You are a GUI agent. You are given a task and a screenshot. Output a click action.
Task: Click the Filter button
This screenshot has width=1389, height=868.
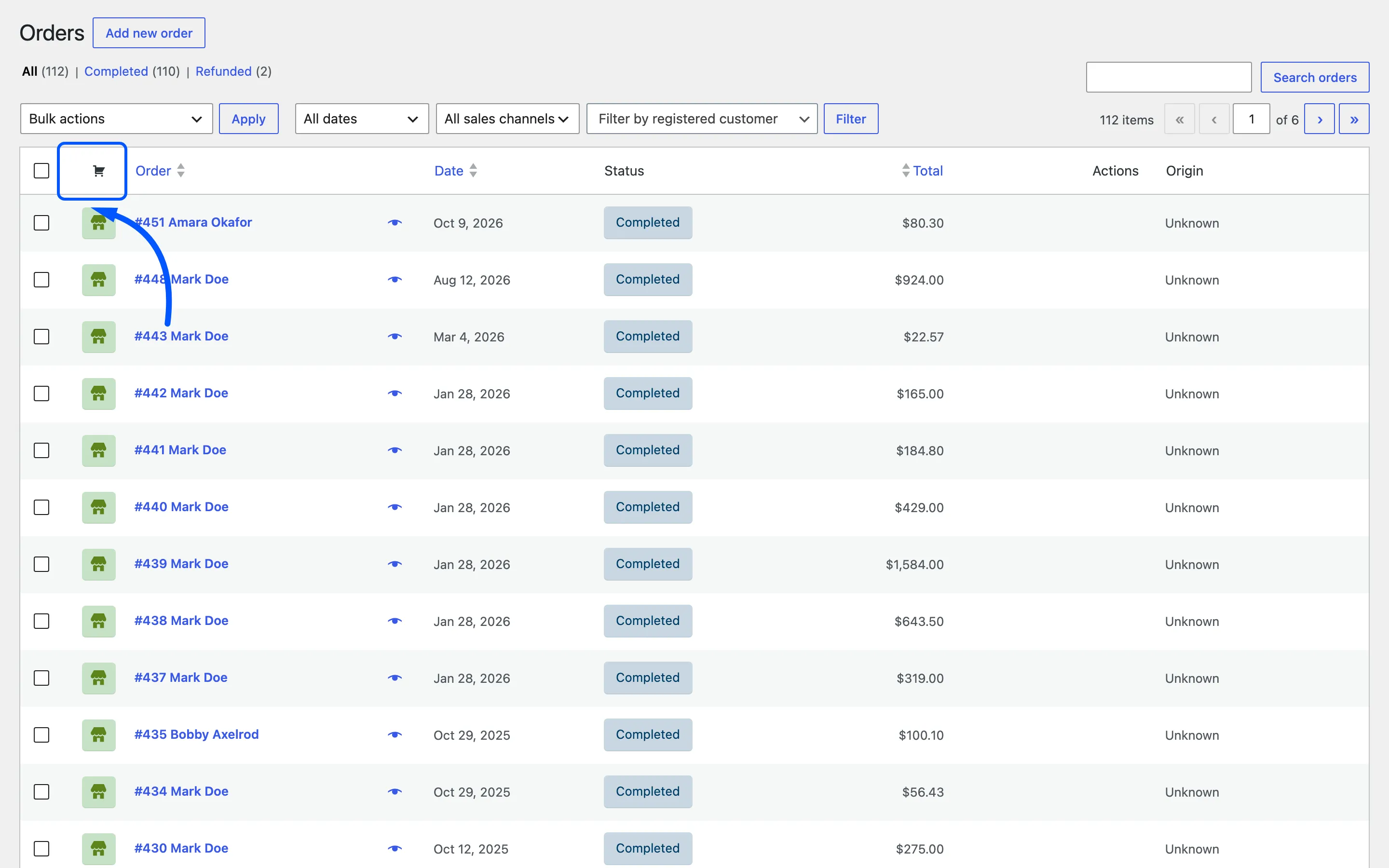pos(851,119)
